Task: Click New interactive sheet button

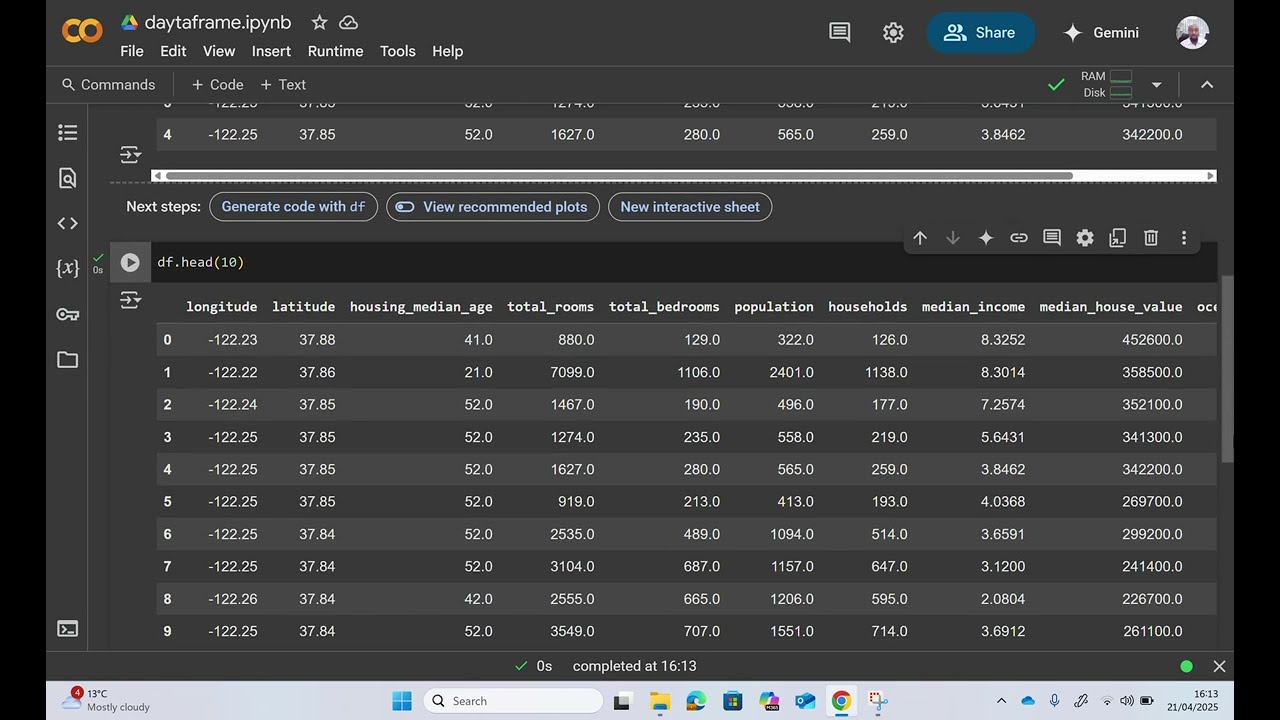Action: pyautogui.click(x=690, y=207)
